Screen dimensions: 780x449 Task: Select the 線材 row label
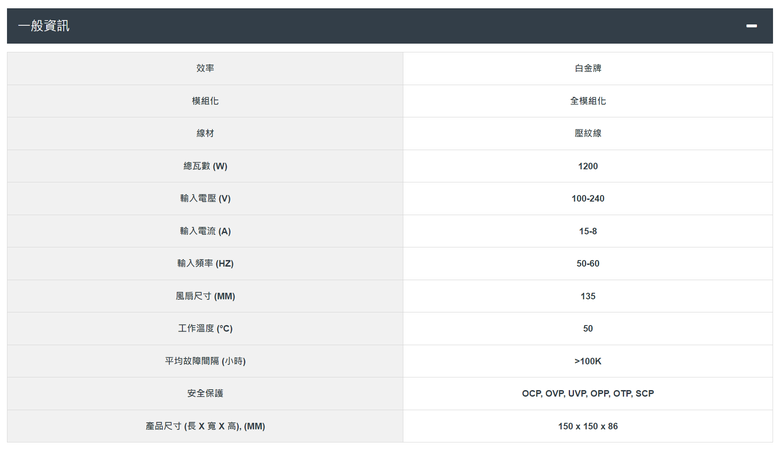pyautogui.click(x=205, y=133)
